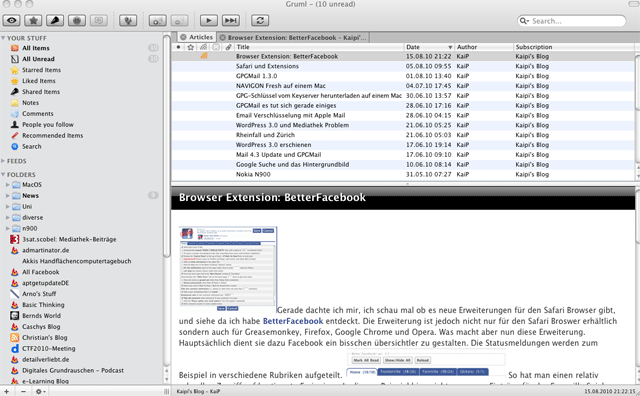The width and height of the screenshot is (640, 396).
Task: Sort by shared column header icon
Action: pyautogui.click(x=203, y=47)
